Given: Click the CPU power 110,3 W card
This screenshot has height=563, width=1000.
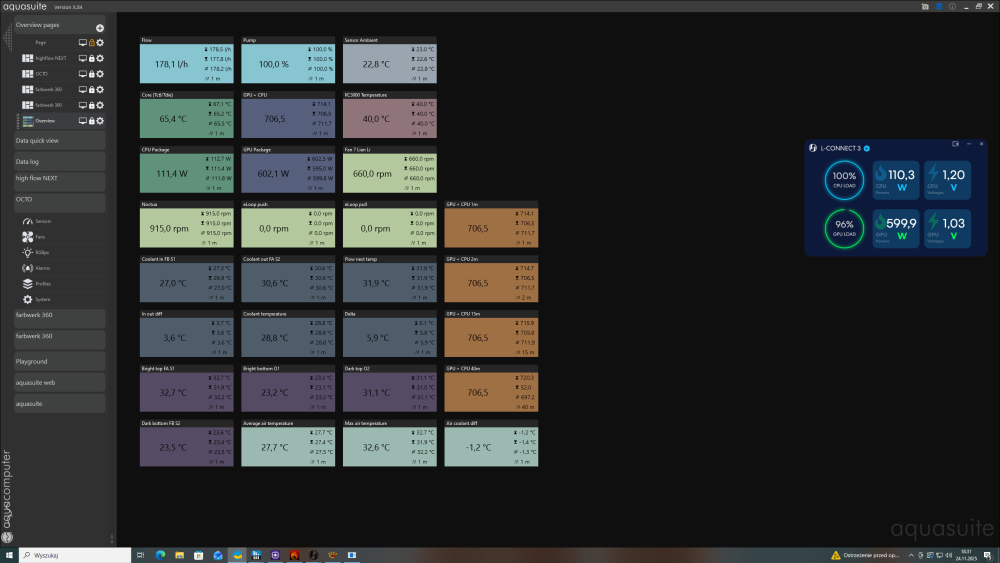Looking at the screenshot, I should point(896,180).
